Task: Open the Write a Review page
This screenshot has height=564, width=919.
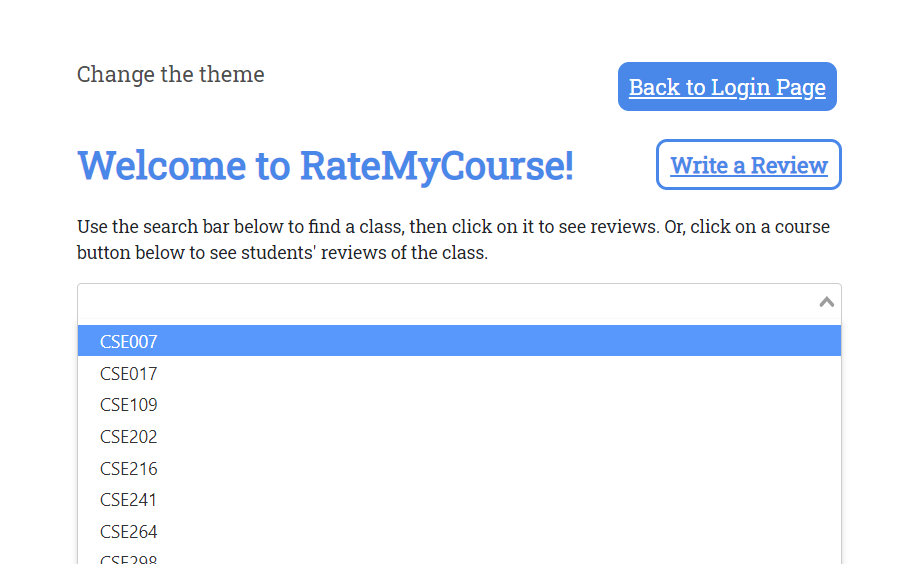Action: tap(748, 165)
